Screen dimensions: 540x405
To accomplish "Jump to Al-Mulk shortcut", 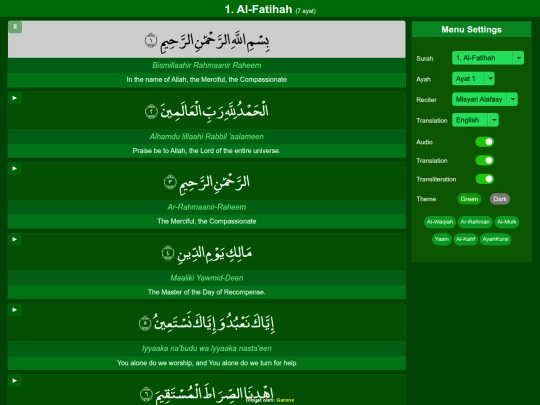I will click(507, 222).
